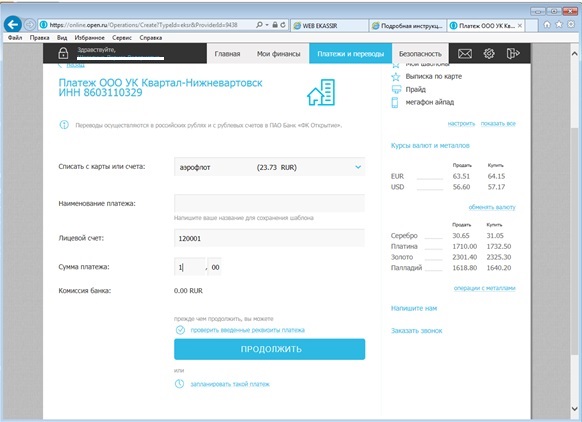Switch to Подробная инструкц browser tab
Viewport: 582px width, 422px height.
(408, 26)
